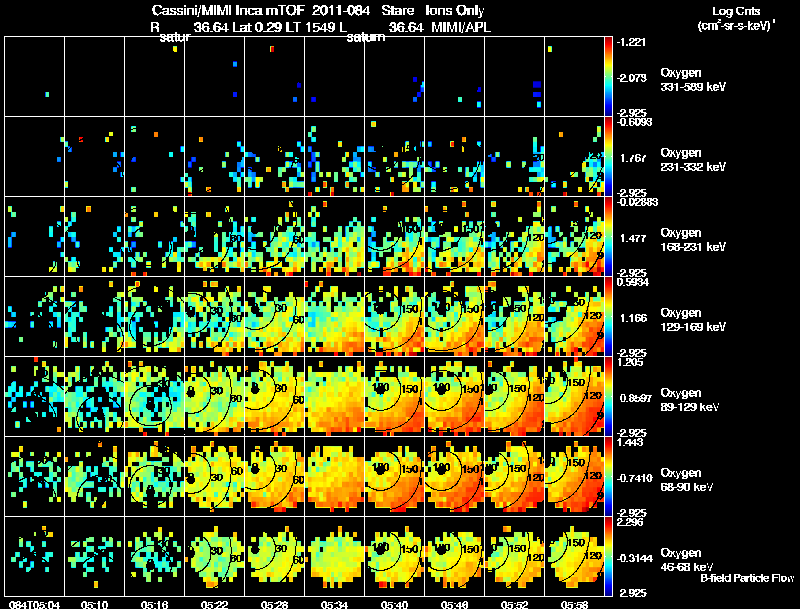Select 05:40 image in 68-90 keV row
This screenshot has width=800, height=609.
(394, 476)
